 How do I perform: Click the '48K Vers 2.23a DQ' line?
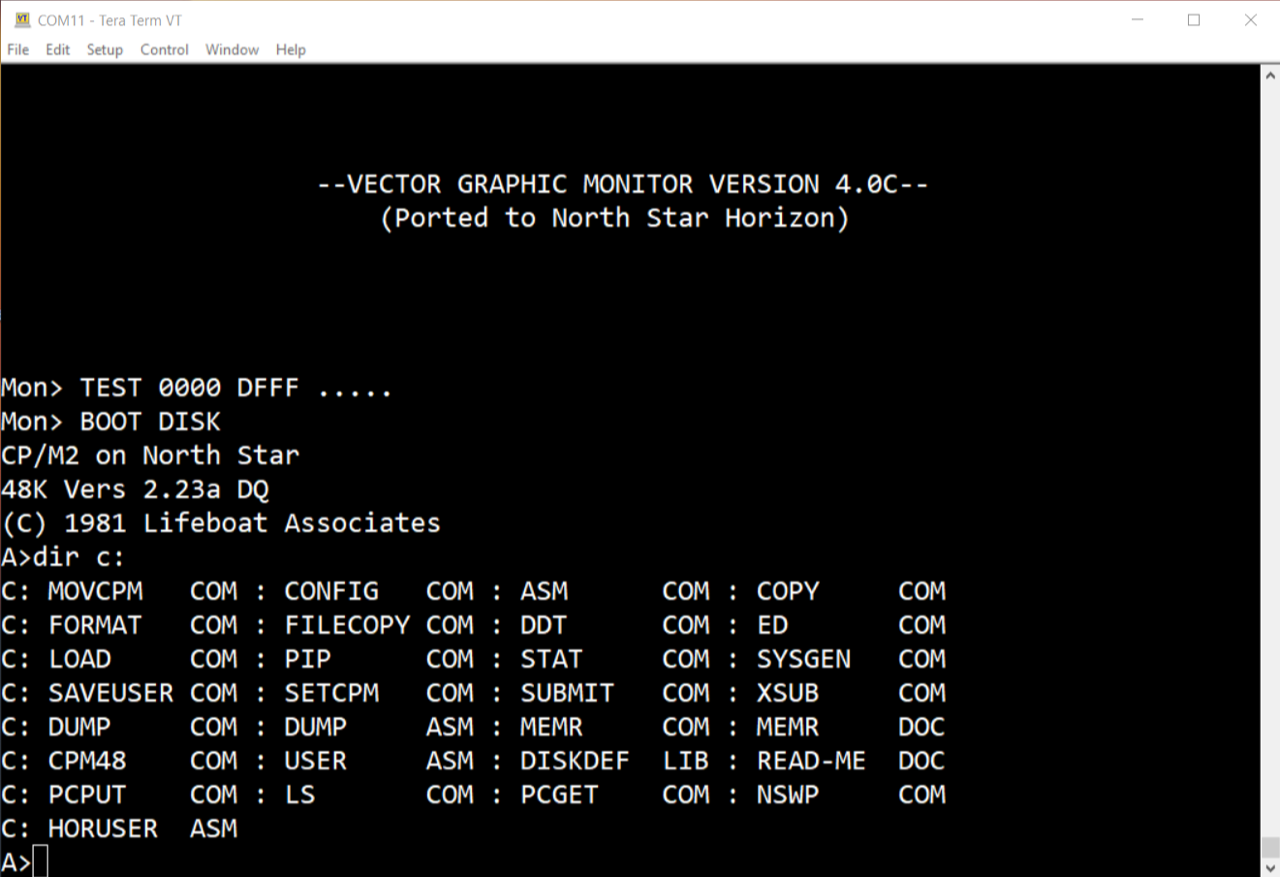pos(135,490)
